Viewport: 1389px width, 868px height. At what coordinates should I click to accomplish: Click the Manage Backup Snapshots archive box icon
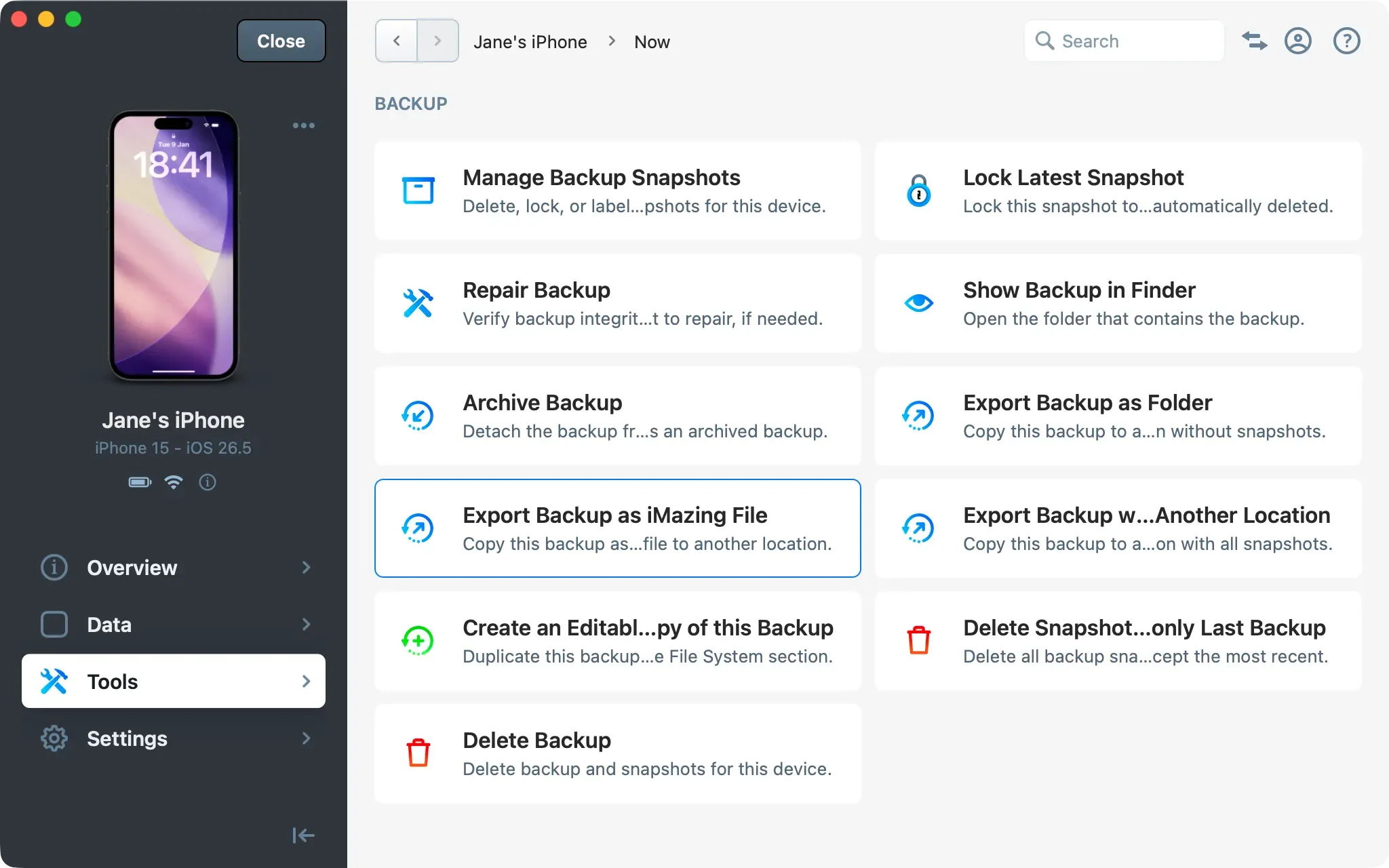418,191
